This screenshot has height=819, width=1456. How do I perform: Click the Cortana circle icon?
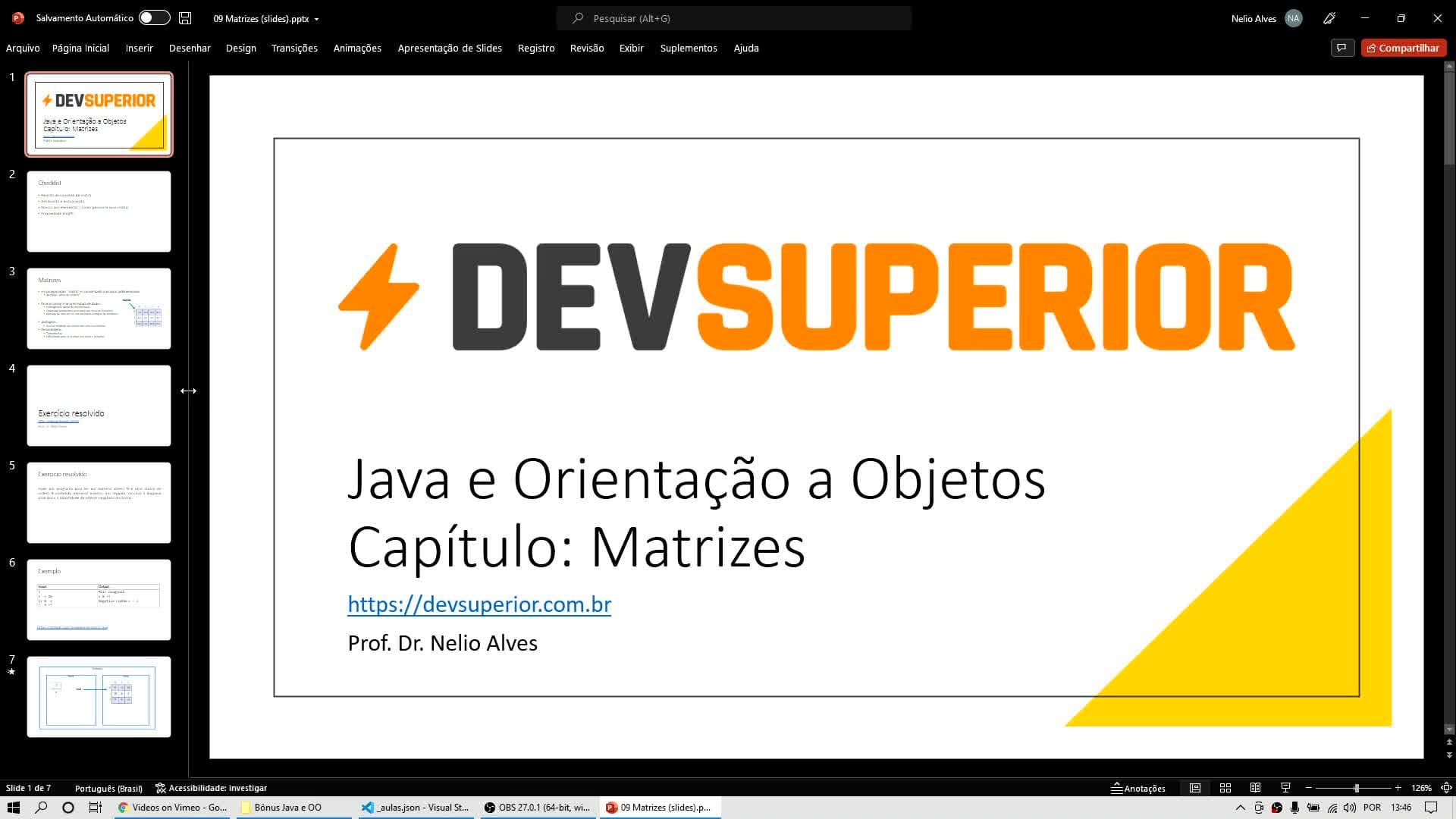68,808
